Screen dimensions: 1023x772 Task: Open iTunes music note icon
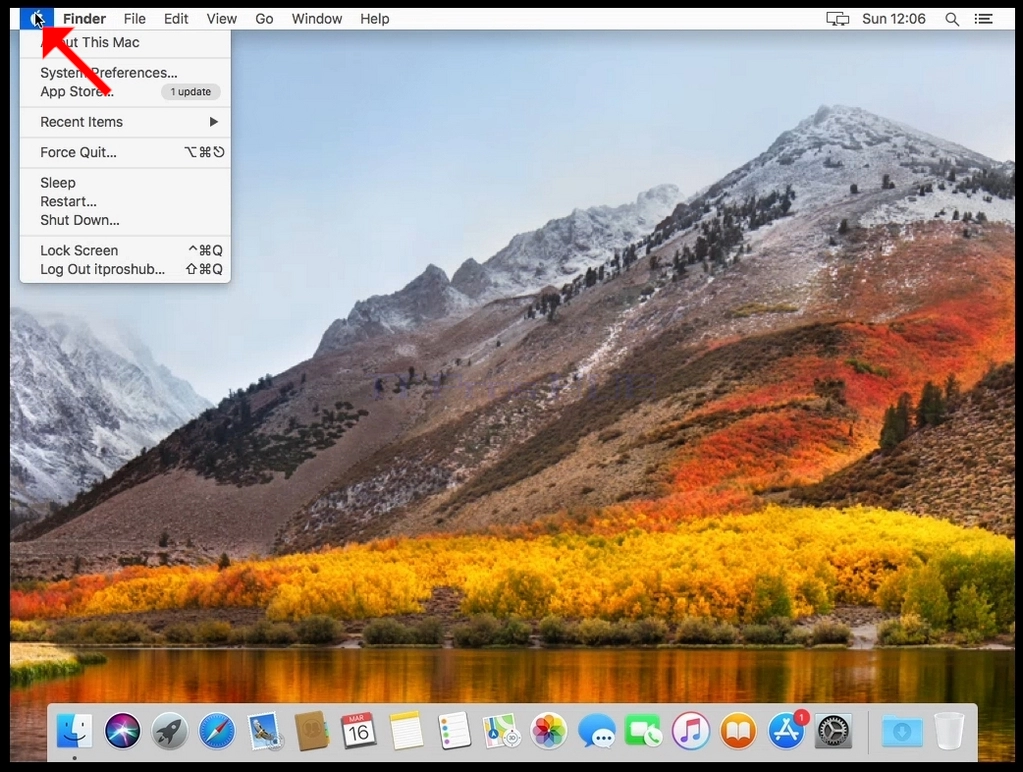tap(691, 730)
